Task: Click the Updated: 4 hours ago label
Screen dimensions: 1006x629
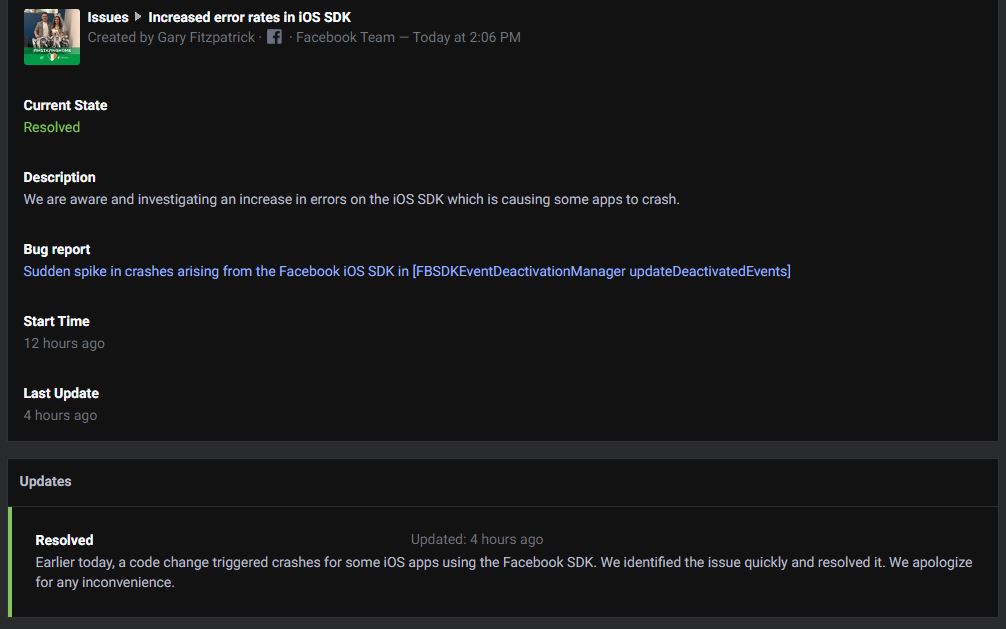Action: click(x=477, y=539)
